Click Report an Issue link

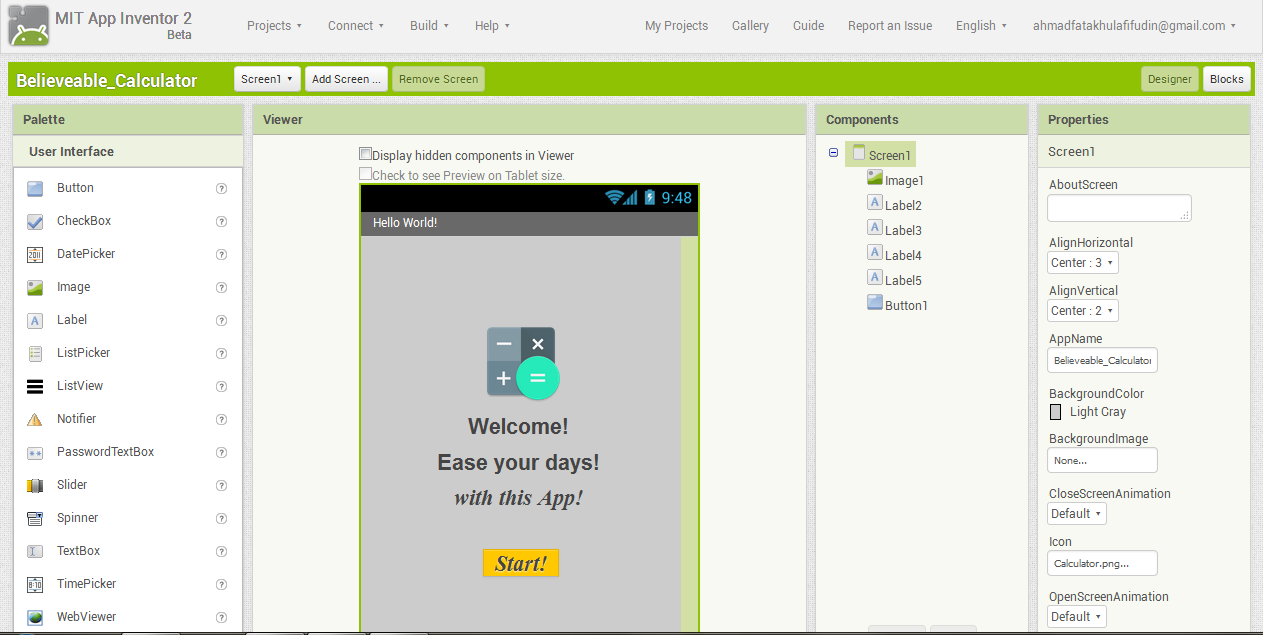890,26
